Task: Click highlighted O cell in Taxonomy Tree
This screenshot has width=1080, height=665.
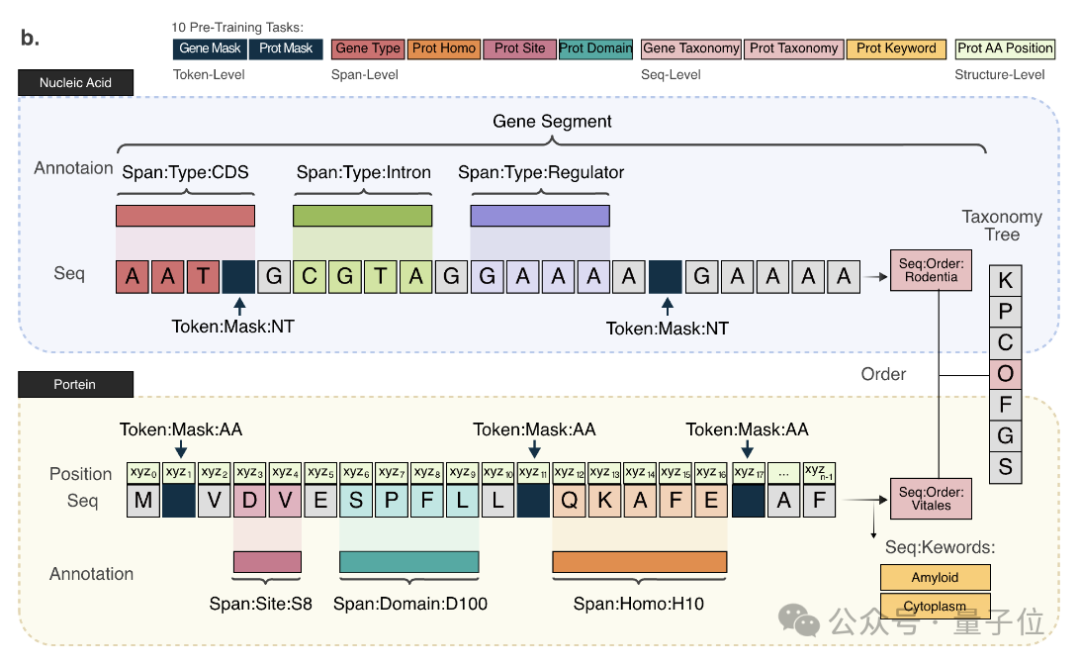Action: (x=1005, y=374)
